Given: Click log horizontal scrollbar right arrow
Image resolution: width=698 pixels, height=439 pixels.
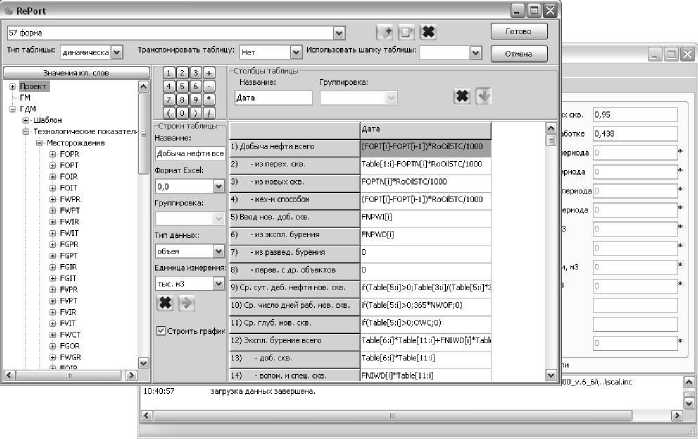Looking at the screenshot, I should point(677,415).
